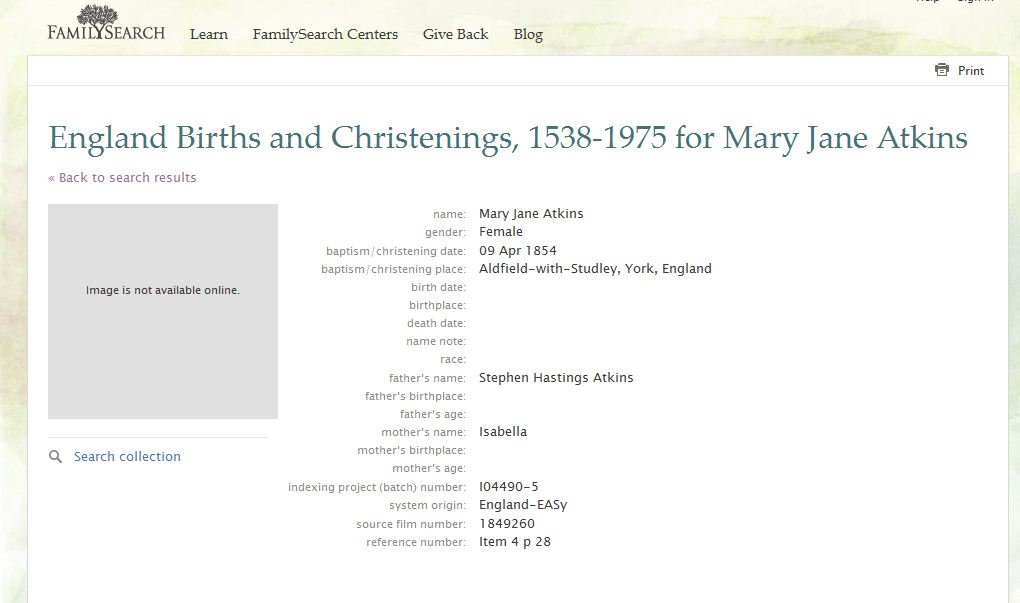Open the Give Back page

pyautogui.click(x=455, y=34)
